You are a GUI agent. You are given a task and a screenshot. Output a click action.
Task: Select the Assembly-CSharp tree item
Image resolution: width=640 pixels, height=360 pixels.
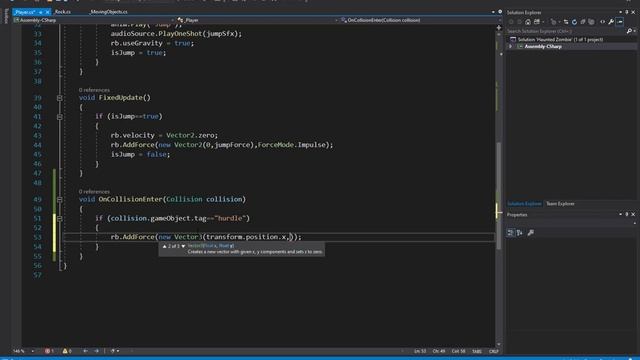(543, 47)
